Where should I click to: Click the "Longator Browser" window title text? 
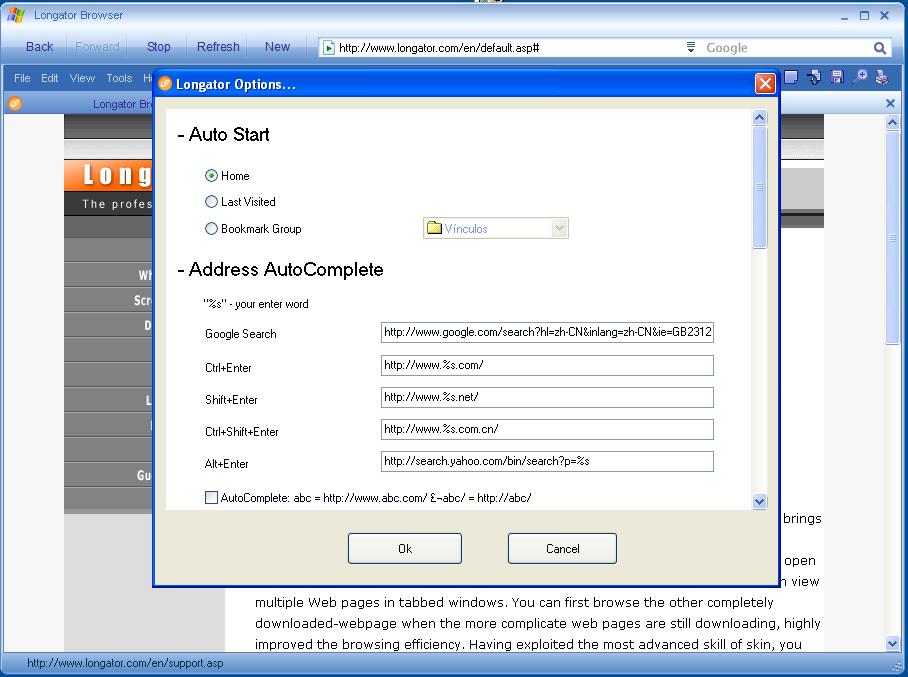pyautogui.click(x=79, y=15)
